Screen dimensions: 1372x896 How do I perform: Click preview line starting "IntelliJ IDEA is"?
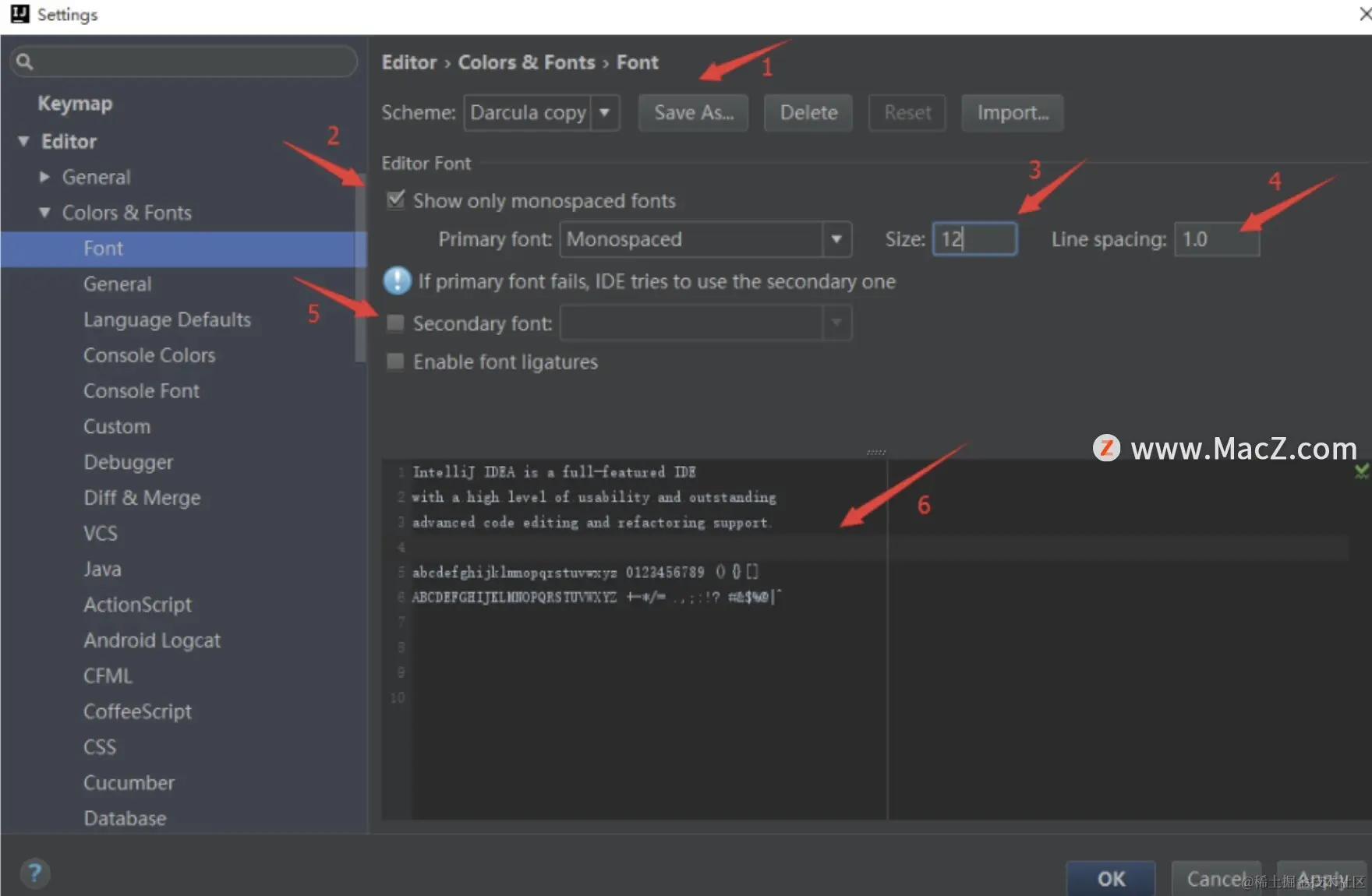(x=554, y=472)
